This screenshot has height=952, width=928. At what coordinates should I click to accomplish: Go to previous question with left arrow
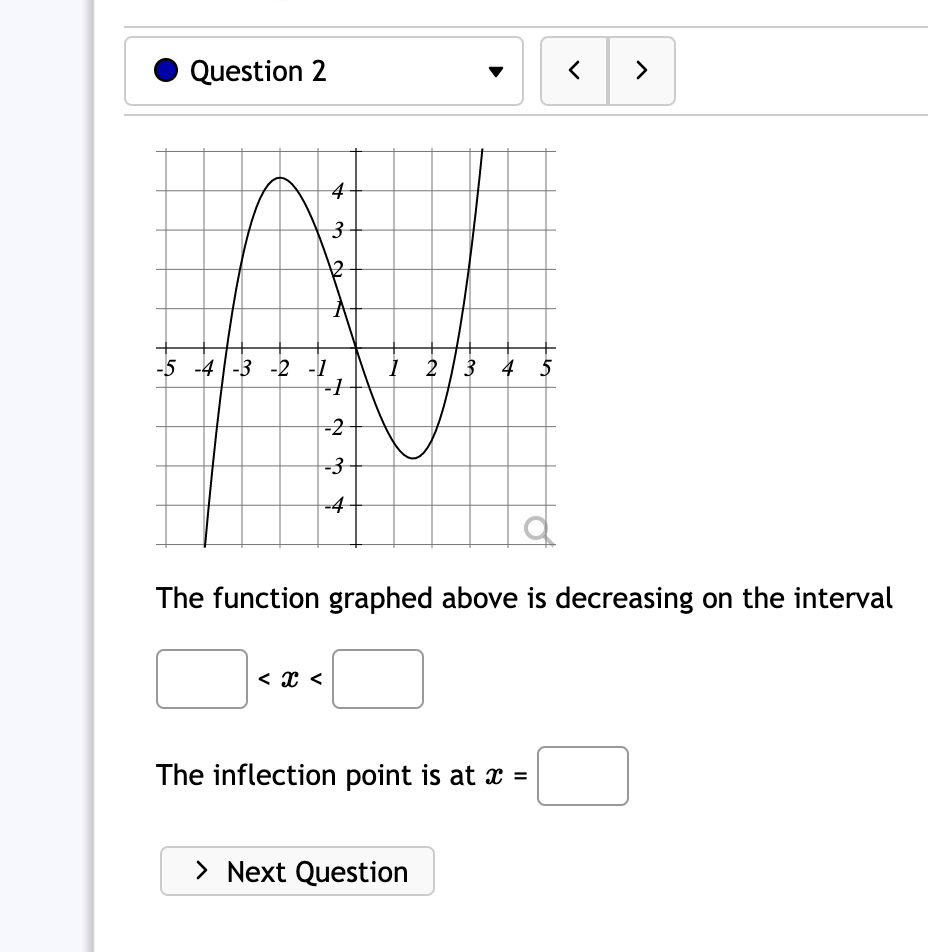[574, 71]
